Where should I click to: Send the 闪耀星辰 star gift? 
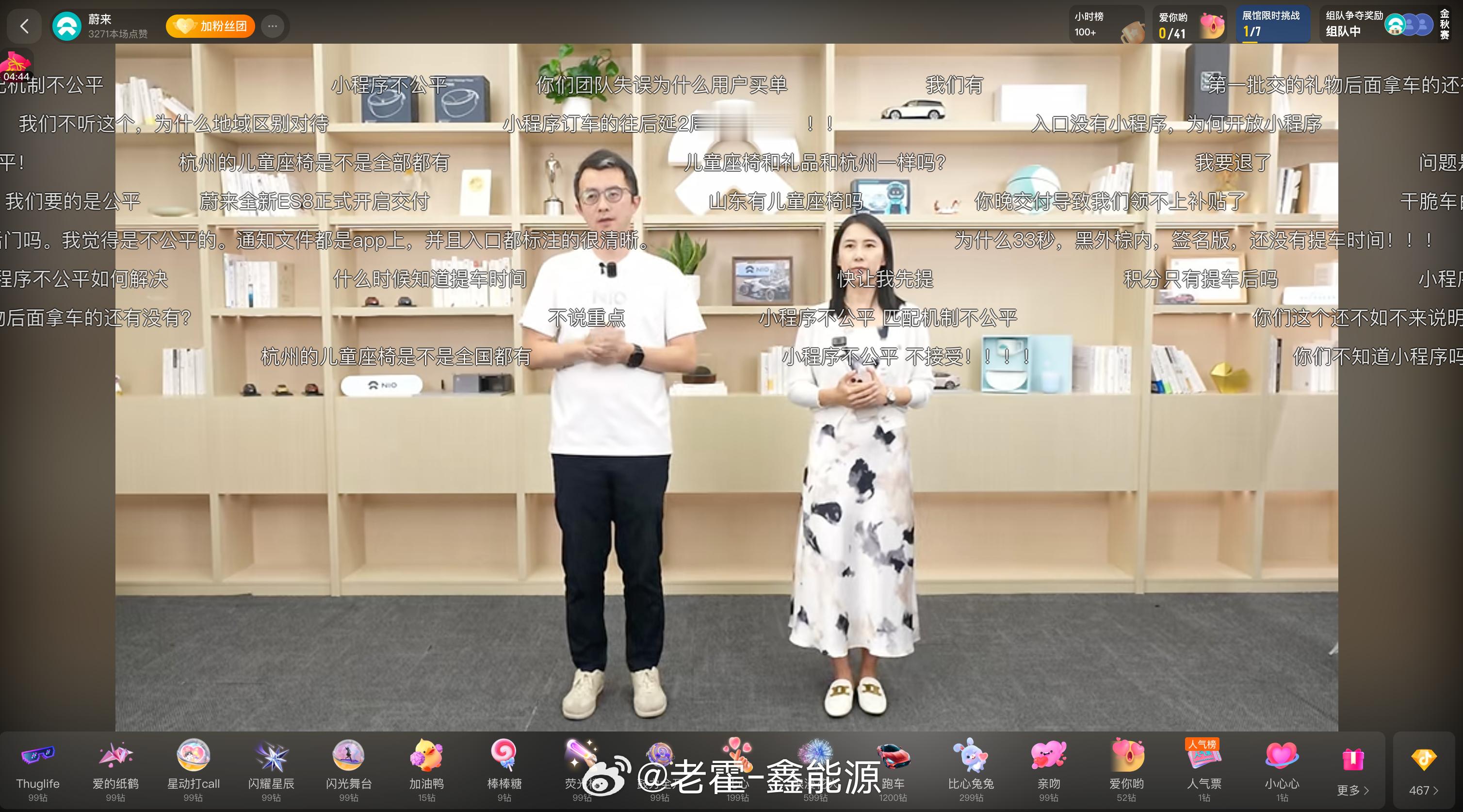pyautogui.click(x=271, y=771)
